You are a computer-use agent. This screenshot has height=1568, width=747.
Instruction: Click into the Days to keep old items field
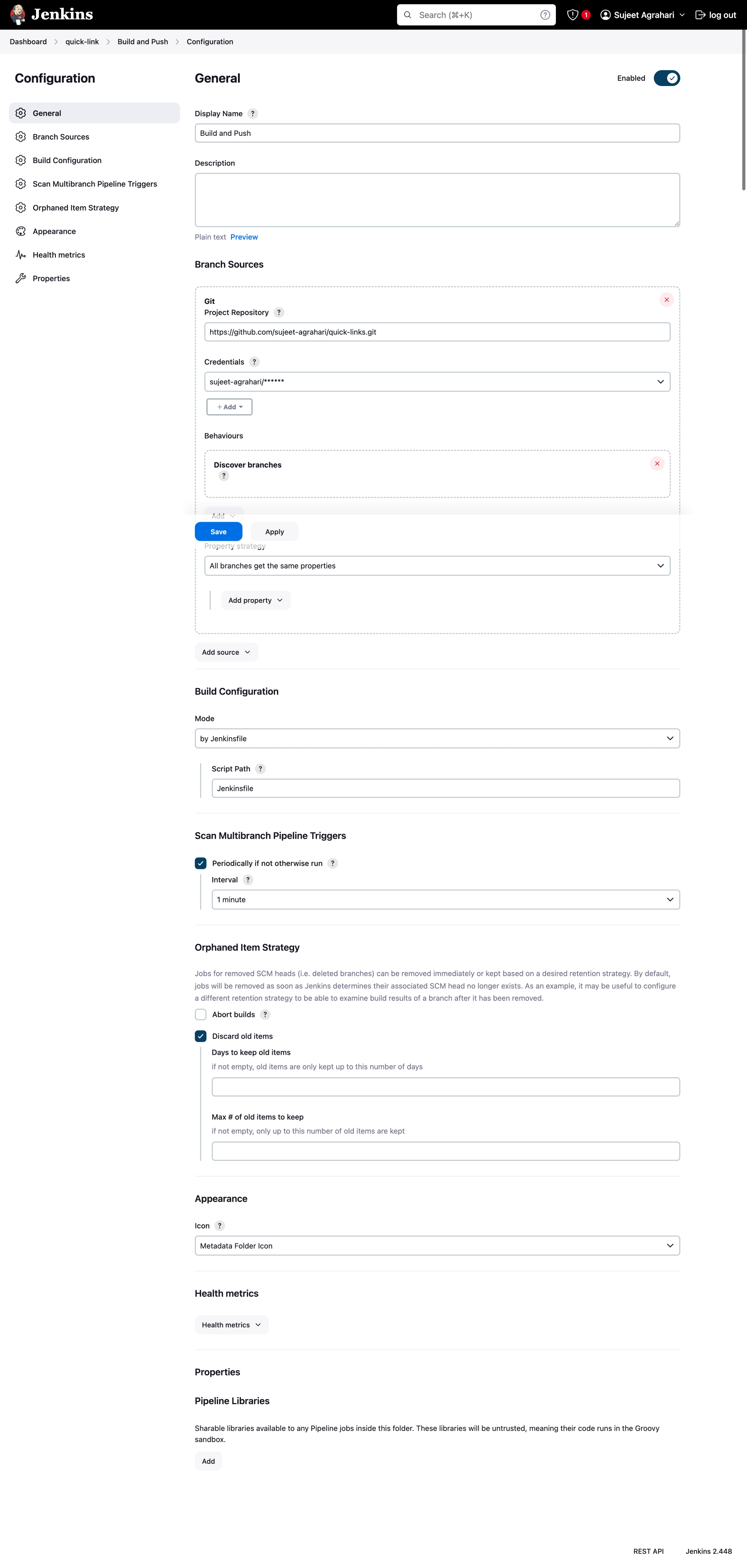(x=445, y=1086)
